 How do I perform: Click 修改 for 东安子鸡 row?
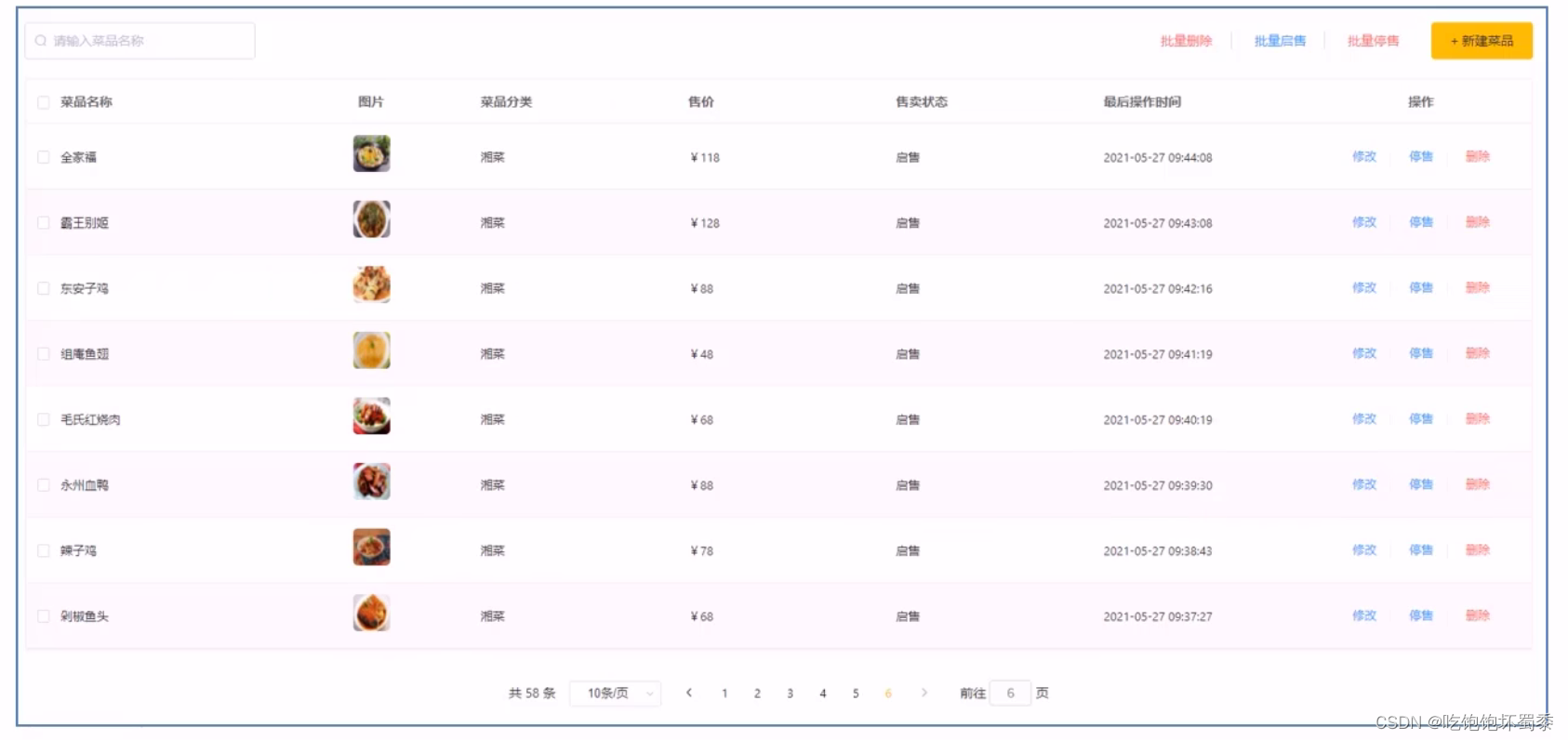[1364, 288]
